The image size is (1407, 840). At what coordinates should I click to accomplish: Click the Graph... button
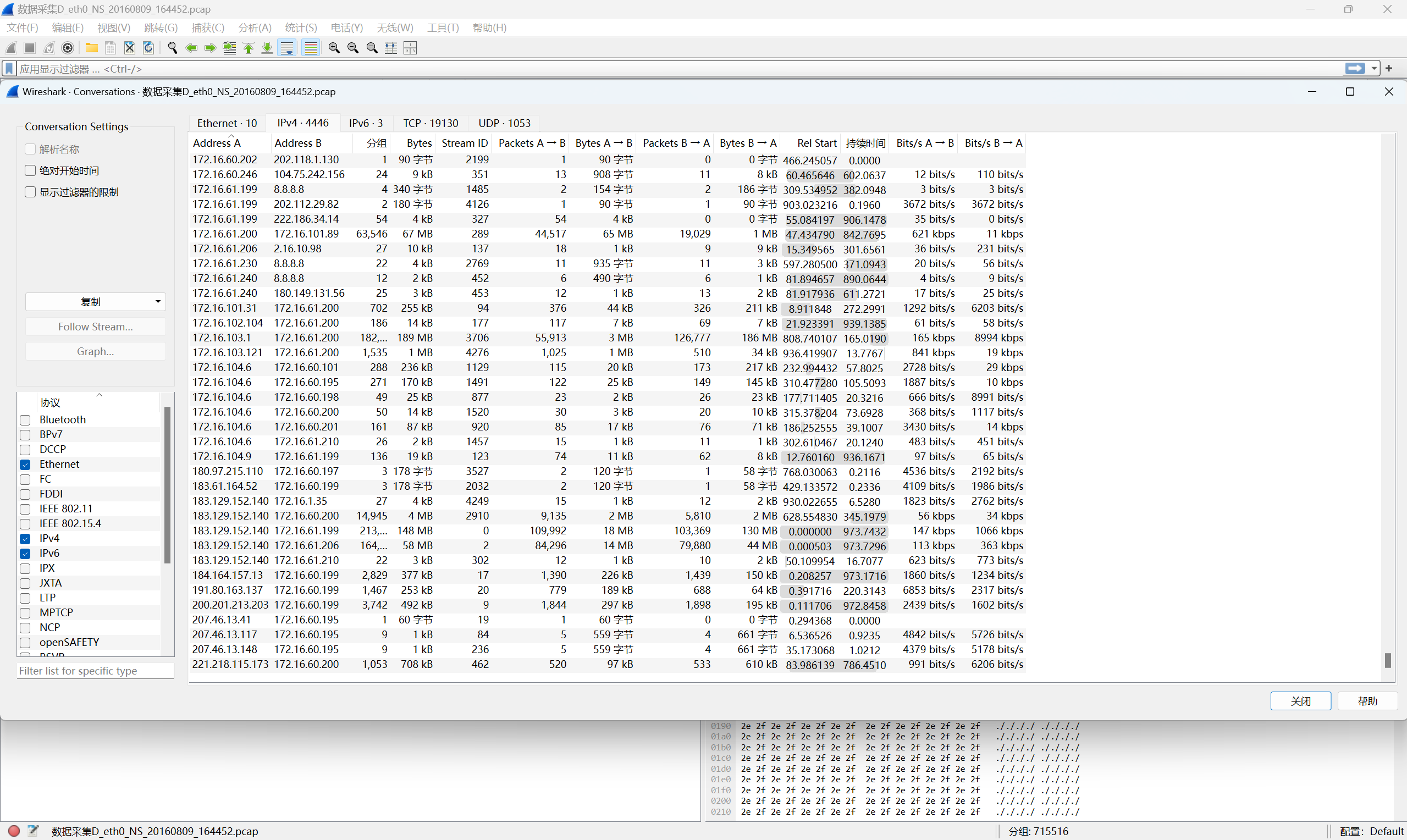96,351
